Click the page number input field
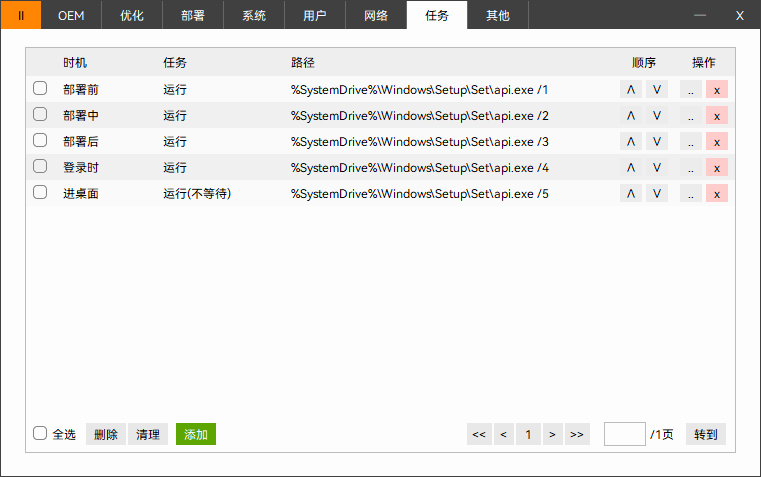761x477 pixels. pyautogui.click(x=625, y=434)
